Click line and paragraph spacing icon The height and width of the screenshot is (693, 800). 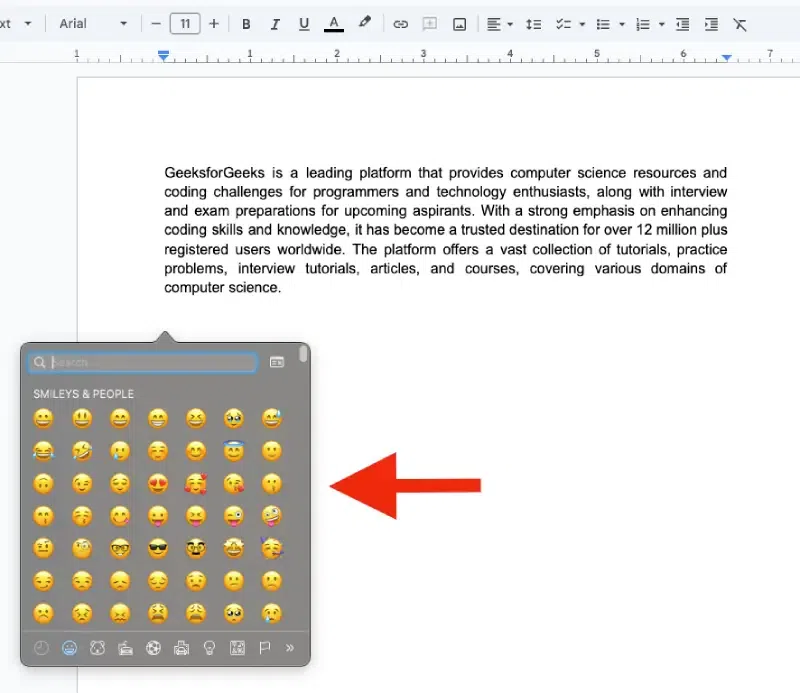click(534, 24)
